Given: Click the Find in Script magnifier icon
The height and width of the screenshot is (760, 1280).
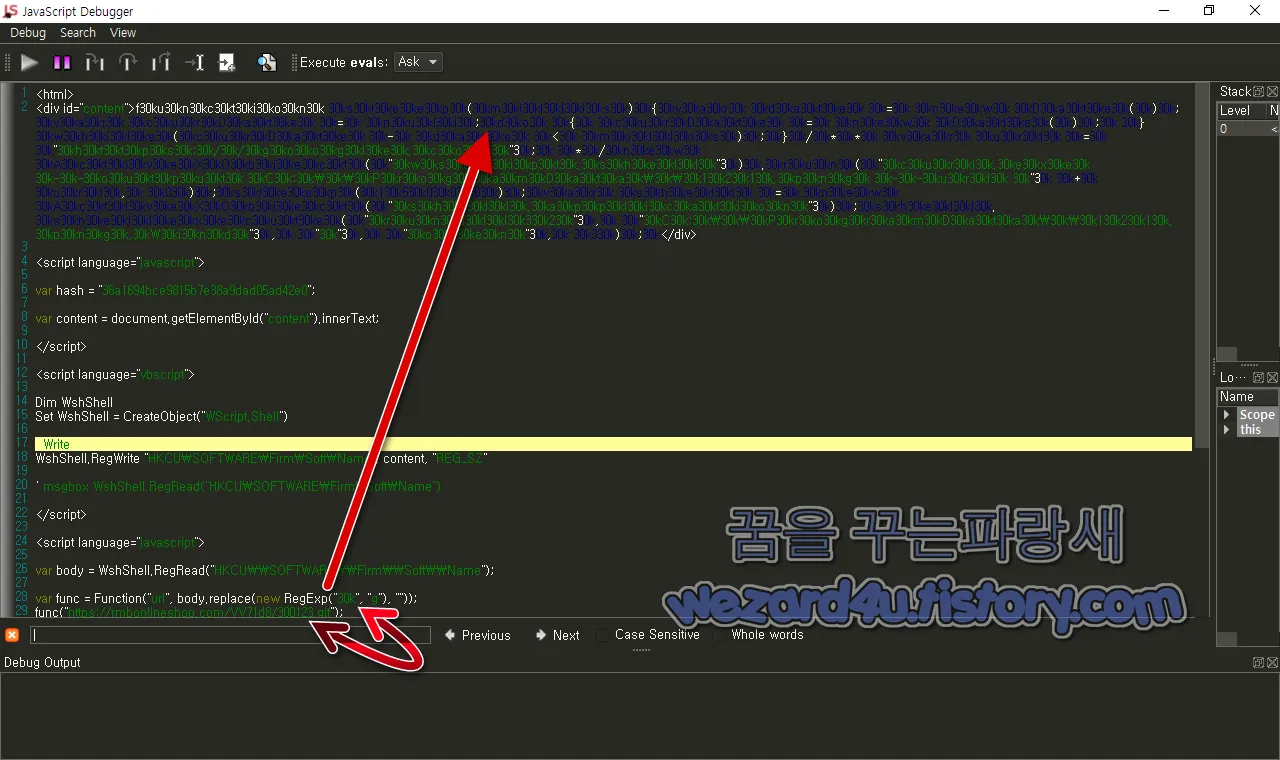Looking at the screenshot, I should point(267,62).
